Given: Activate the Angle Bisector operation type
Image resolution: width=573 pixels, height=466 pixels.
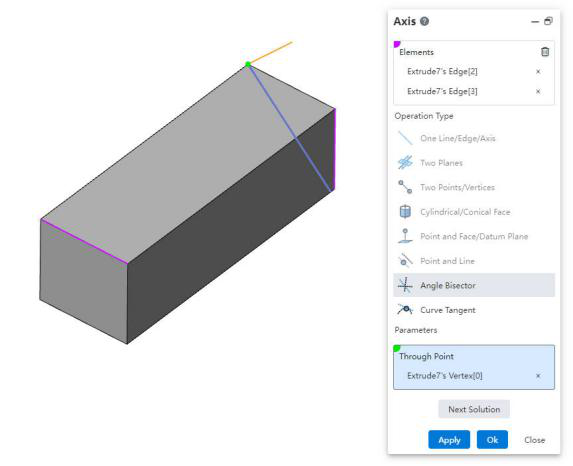Looking at the screenshot, I should point(474,285).
